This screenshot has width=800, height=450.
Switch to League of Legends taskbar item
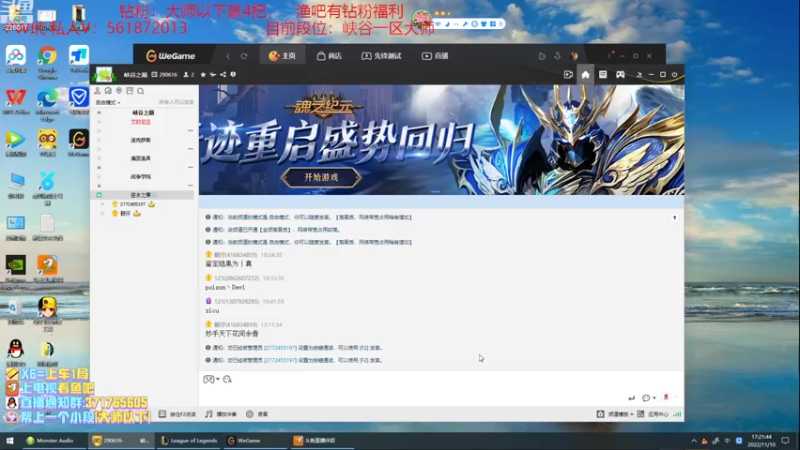point(189,440)
